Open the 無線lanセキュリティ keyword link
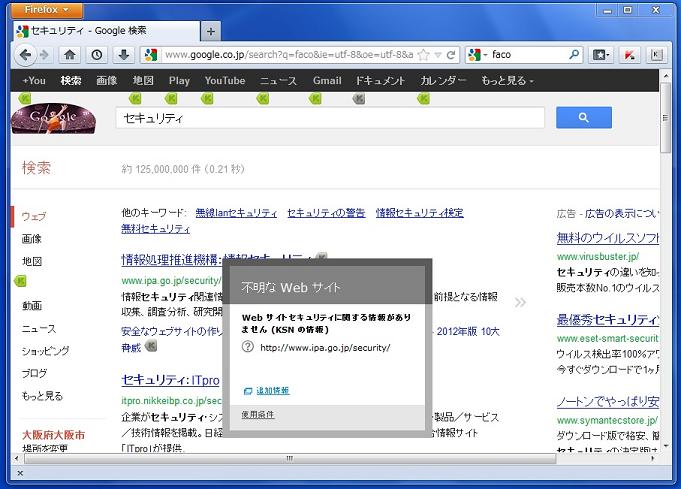Screen dimensions: 681x489 [236, 213]
